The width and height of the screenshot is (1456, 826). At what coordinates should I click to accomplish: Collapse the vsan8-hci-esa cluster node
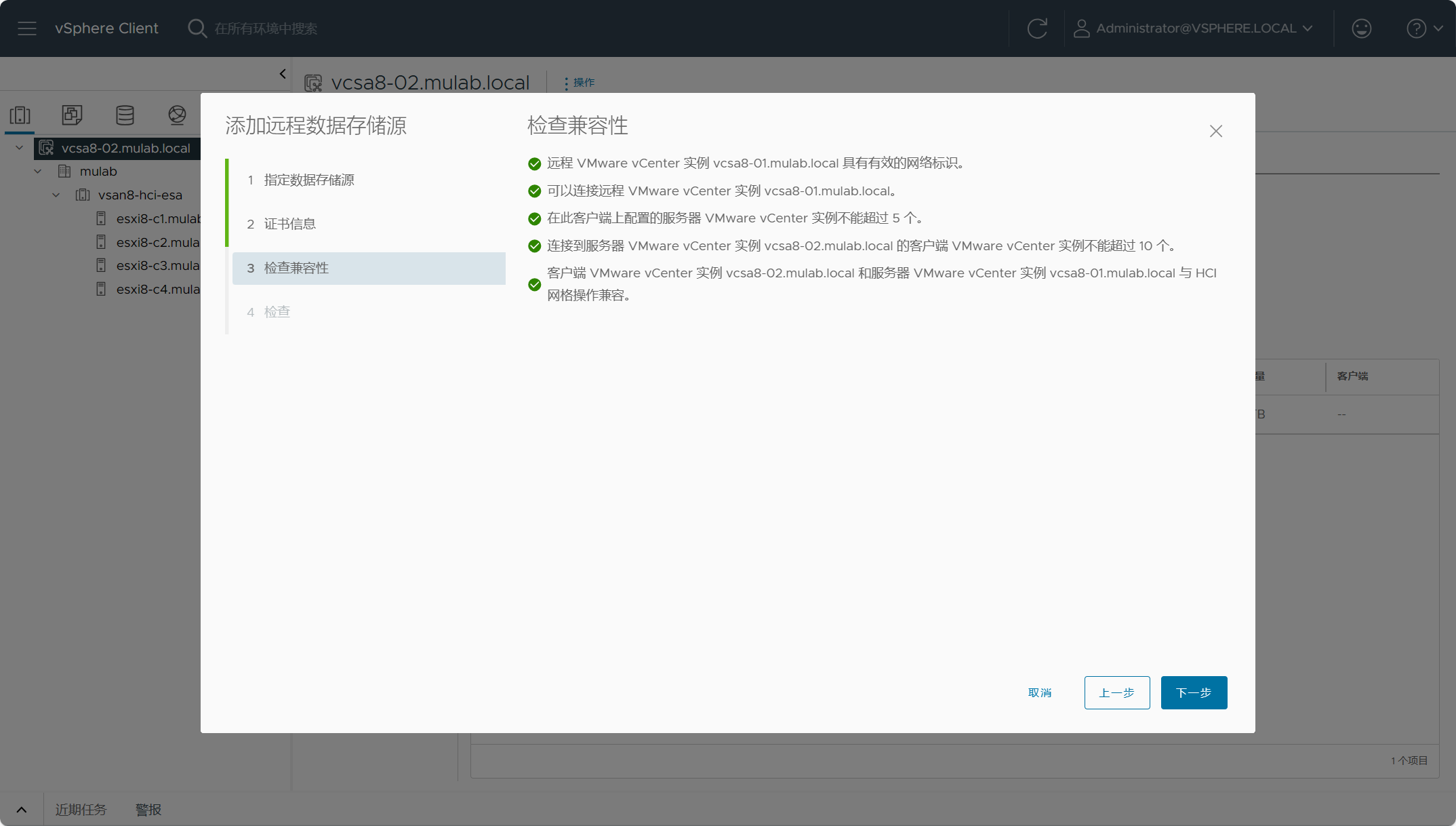(56, 195)
